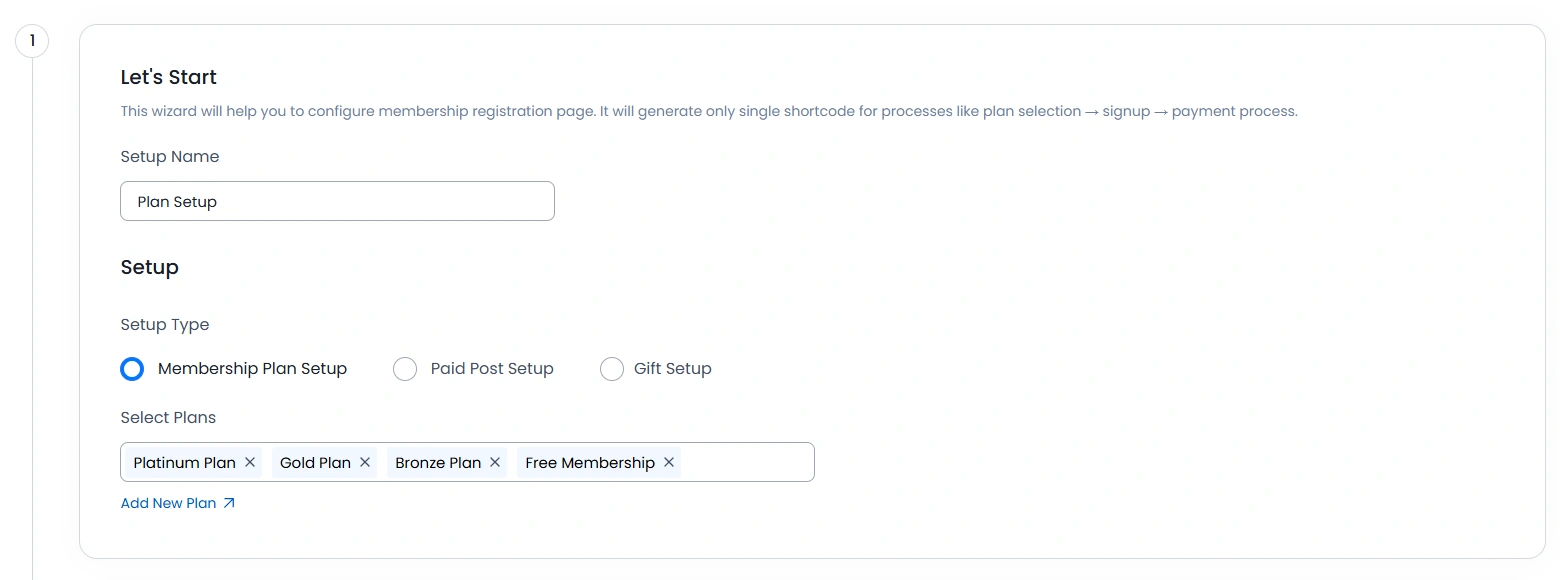Remove the Platinum Plan tag via its X icon
Viewport: 1560px width, 580px height.
(250, 462)
